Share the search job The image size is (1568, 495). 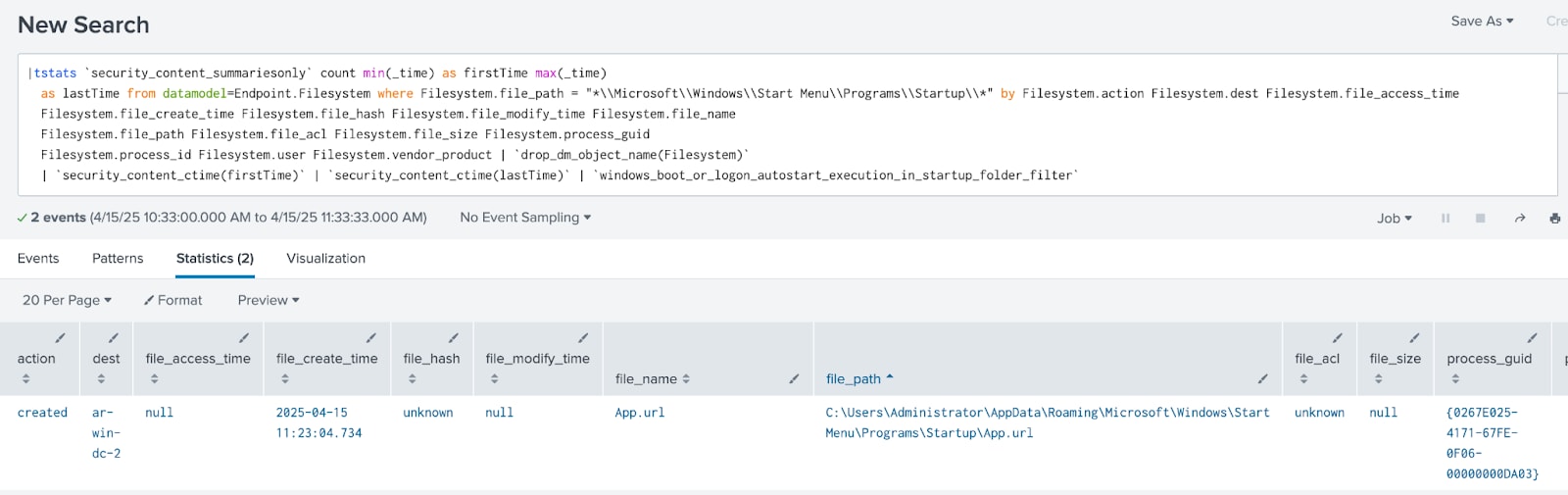(1519, 218)
